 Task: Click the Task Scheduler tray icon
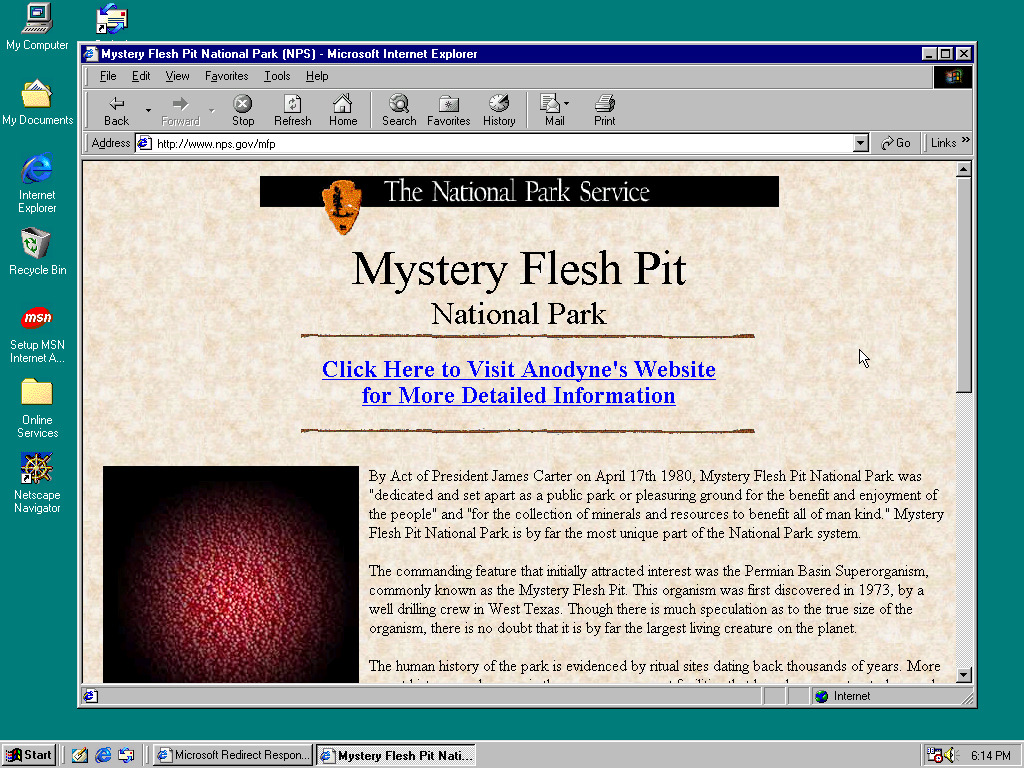pos(935,756)
